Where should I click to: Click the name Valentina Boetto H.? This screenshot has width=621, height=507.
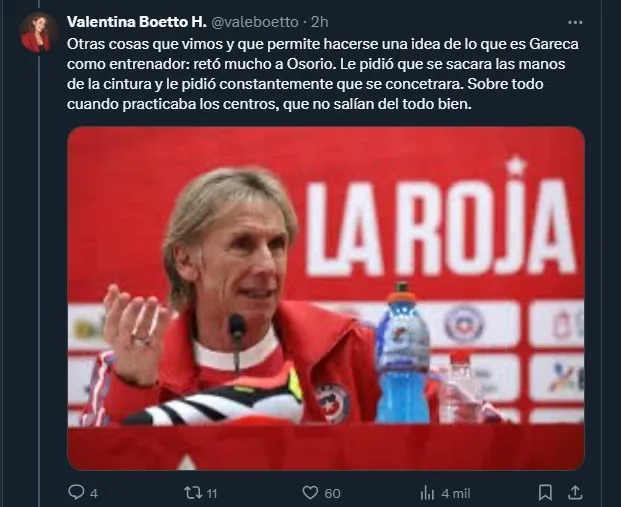tap(137, 22)
